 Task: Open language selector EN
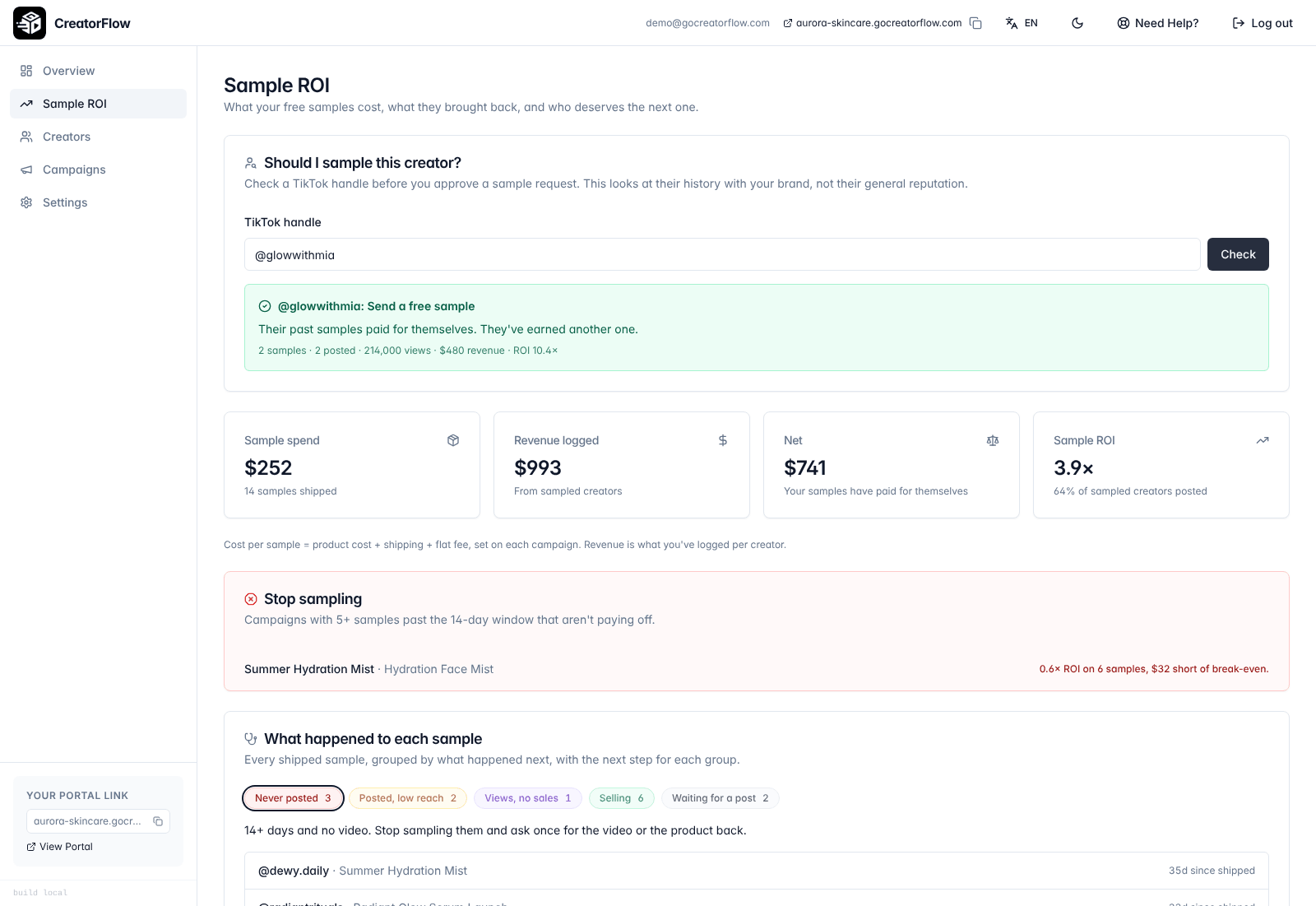(x=1022, y=23)
